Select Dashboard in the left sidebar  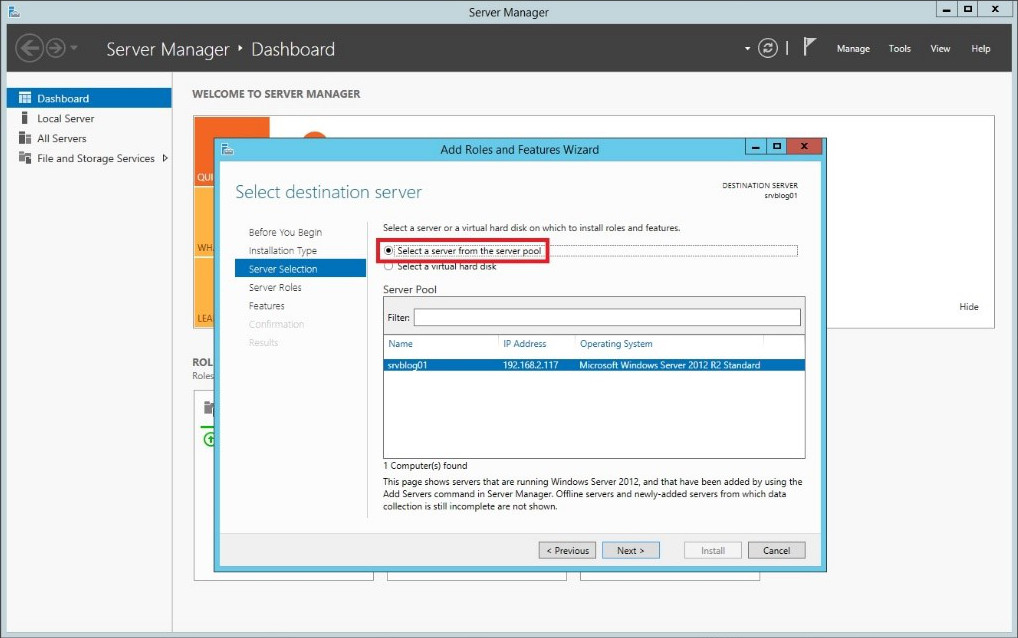tap(90, 98)
